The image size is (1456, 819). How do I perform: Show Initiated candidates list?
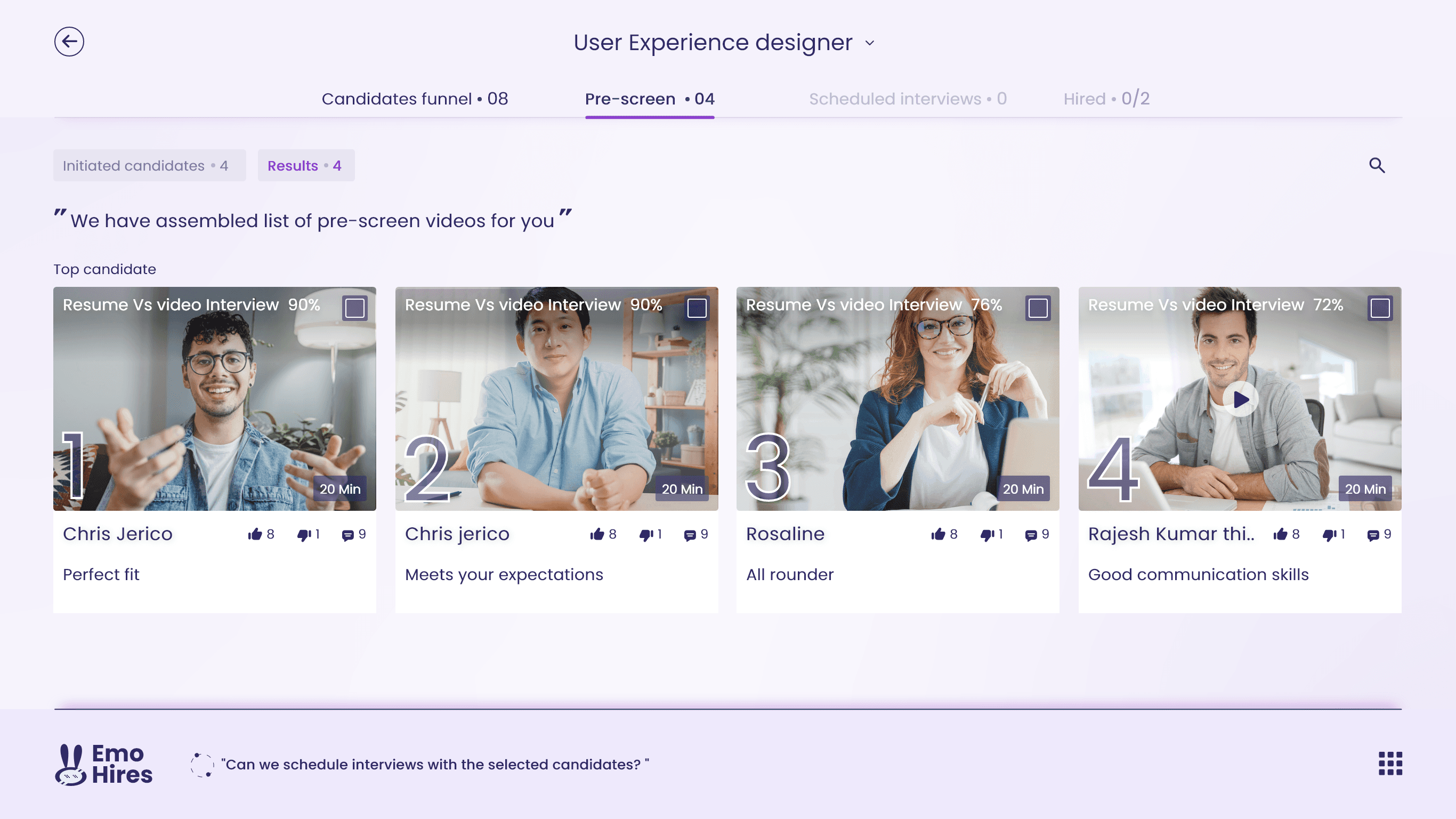(149, 165)
